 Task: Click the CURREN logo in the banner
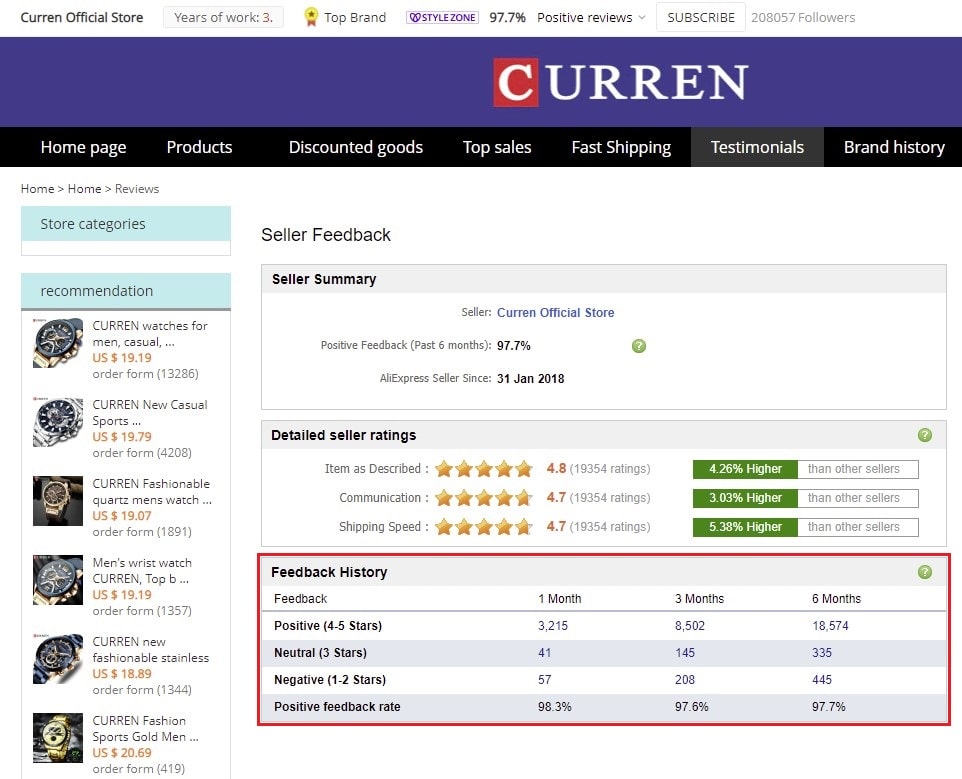click(620, 82)
